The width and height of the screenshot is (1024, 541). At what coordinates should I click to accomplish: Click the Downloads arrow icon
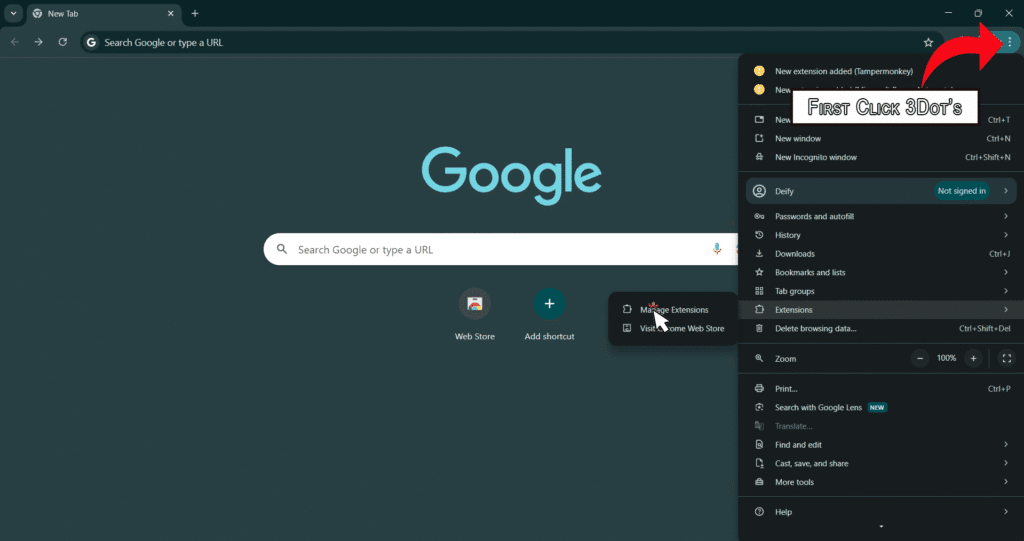coord(759,254)
